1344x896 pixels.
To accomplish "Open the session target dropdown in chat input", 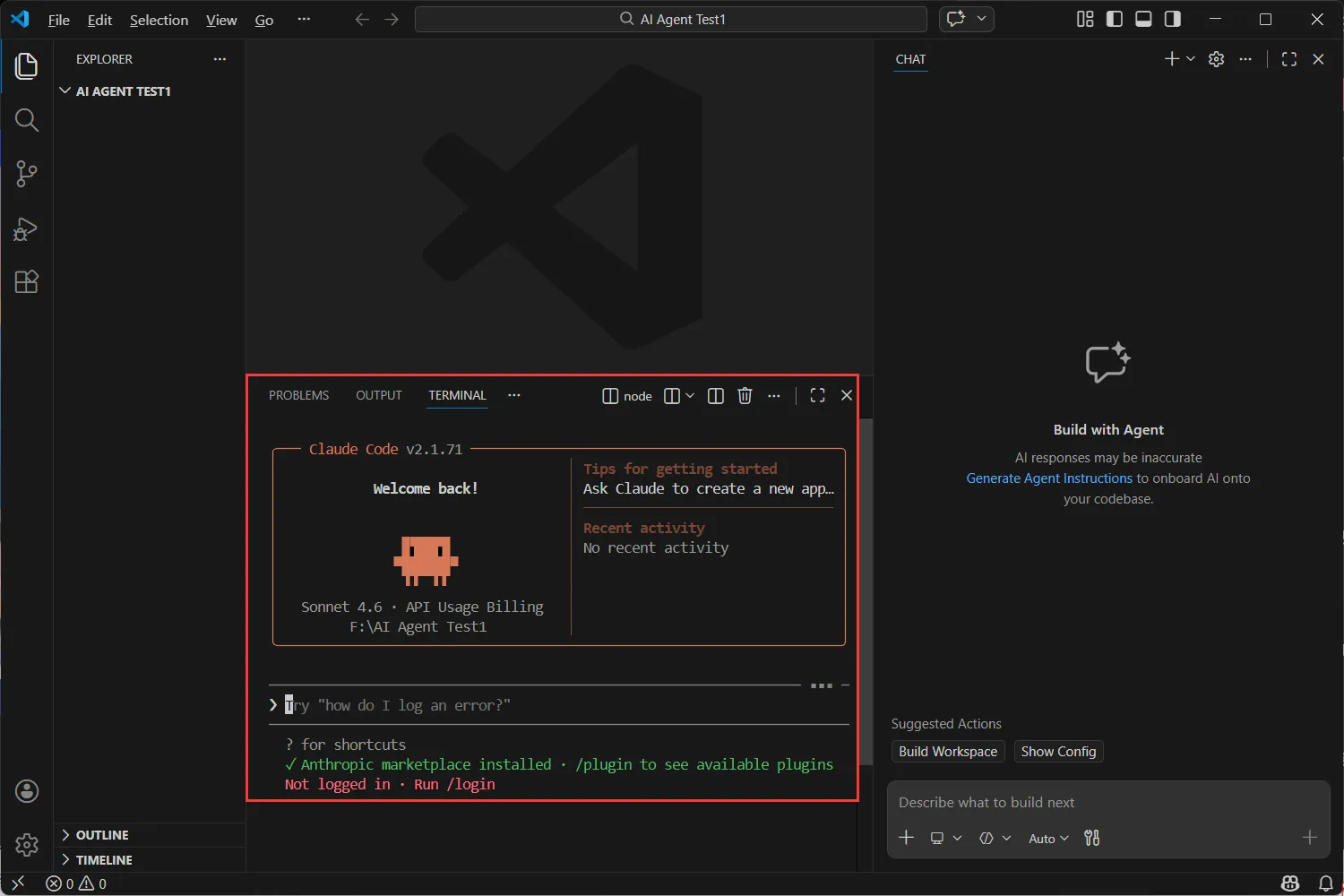I will tap(945, 838).
